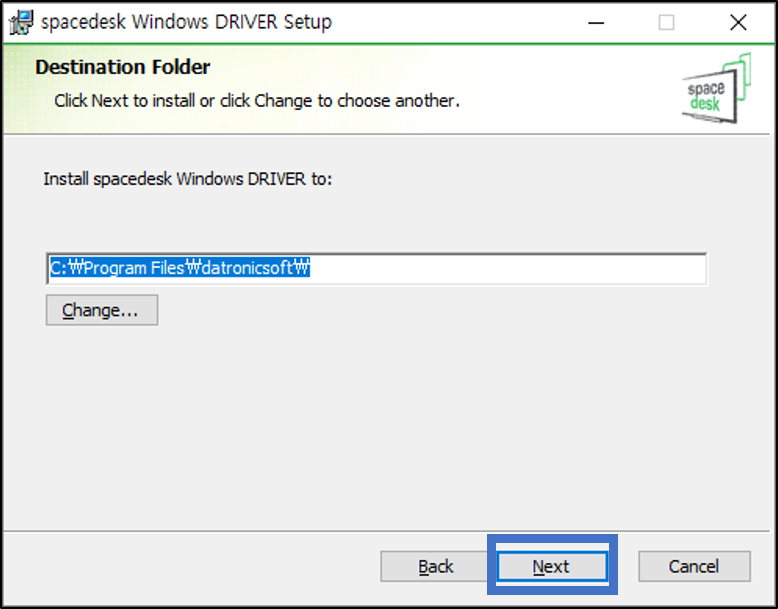Screen dimensions: 778x609
Task: Click 'Install spacedesk Windows DRIVER to:' label
Action: pos(188,179)
